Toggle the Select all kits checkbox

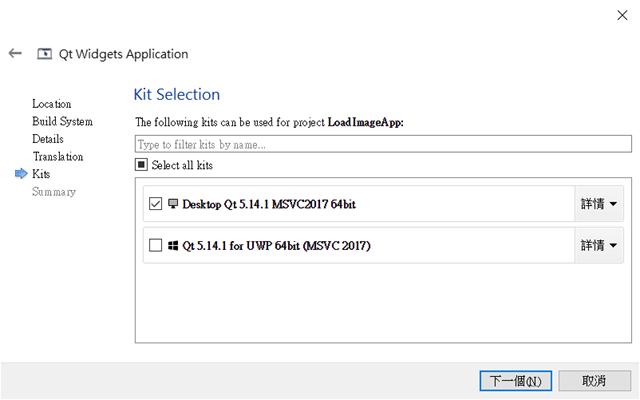click(141, 165)
